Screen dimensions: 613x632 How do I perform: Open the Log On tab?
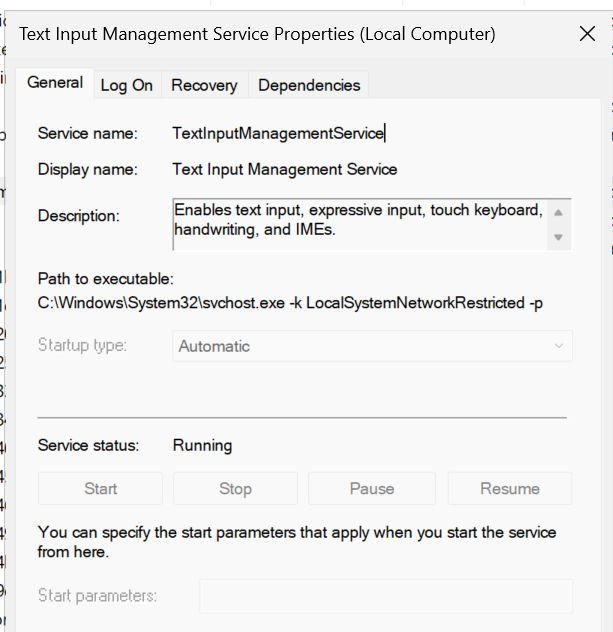pos(127,85)
